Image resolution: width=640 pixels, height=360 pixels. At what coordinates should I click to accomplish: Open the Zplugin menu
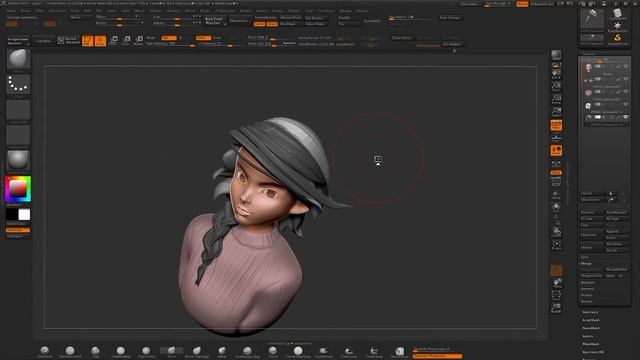345,11
